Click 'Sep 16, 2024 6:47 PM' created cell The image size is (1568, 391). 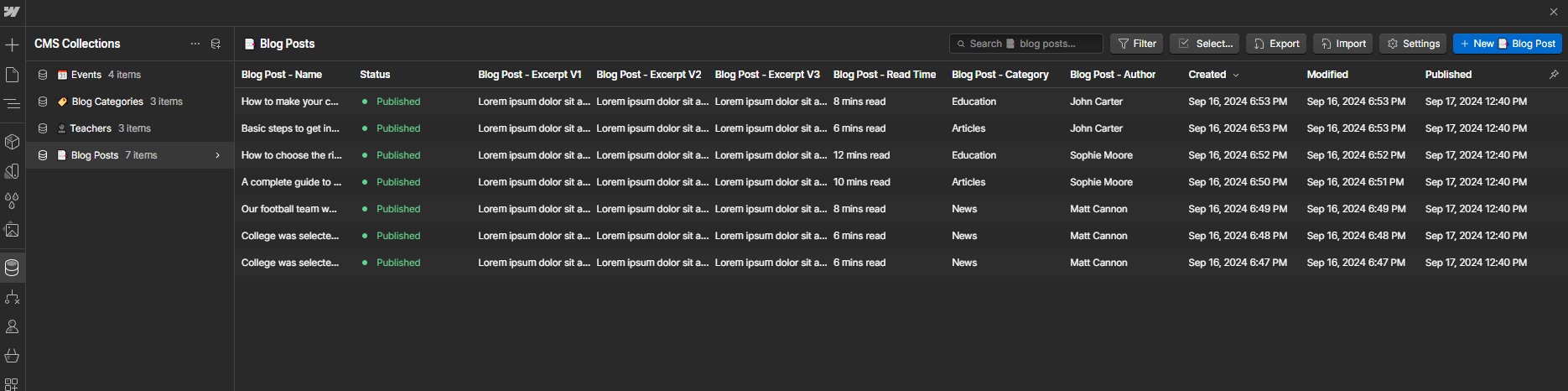(1238, 263)
